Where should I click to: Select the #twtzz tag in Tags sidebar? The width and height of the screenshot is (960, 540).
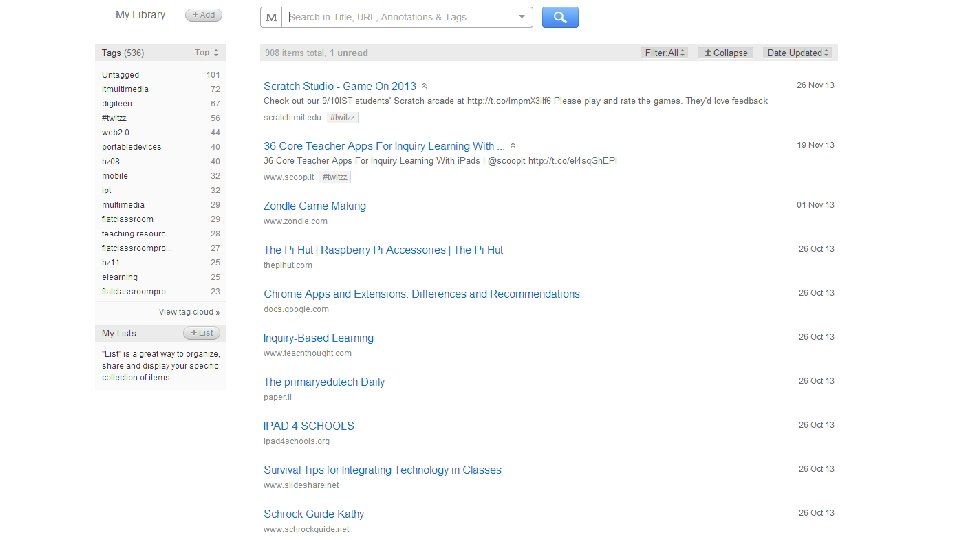pos(114,118)
